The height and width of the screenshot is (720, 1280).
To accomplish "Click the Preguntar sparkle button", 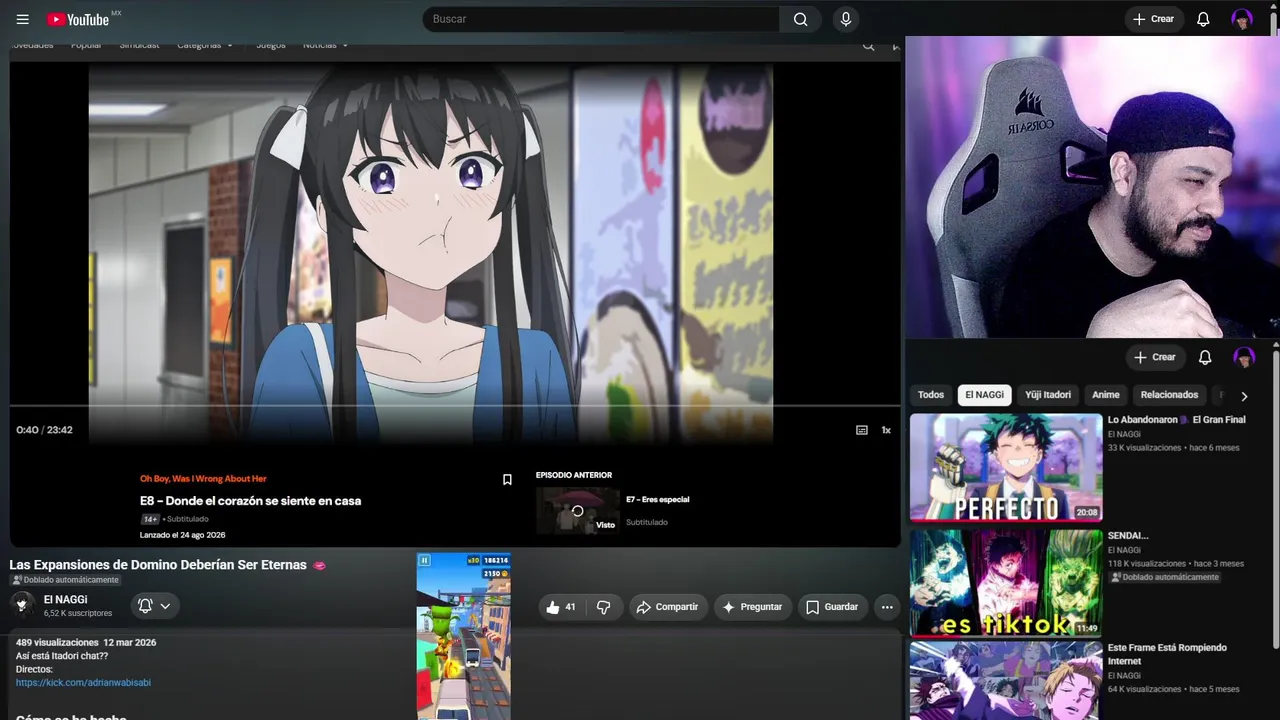I will [x=752, y=607].
